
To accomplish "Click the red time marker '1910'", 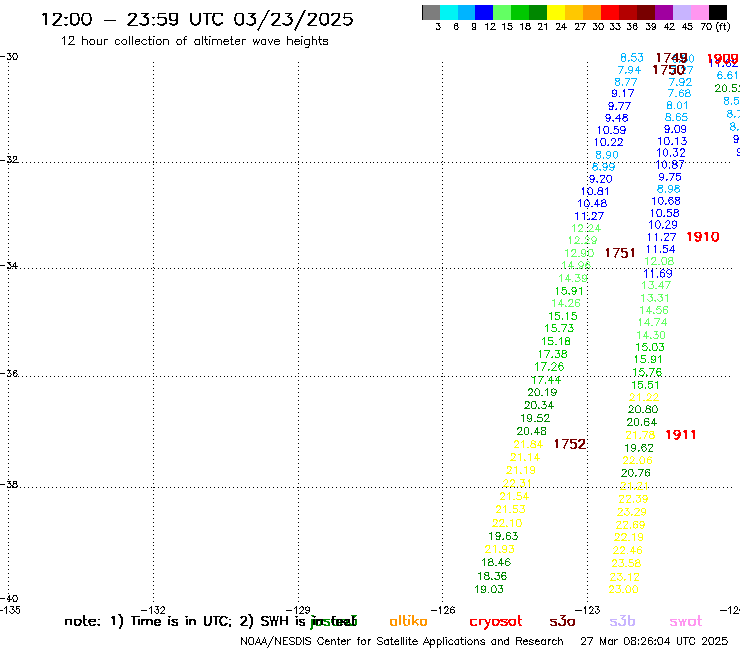I will 703,237.
